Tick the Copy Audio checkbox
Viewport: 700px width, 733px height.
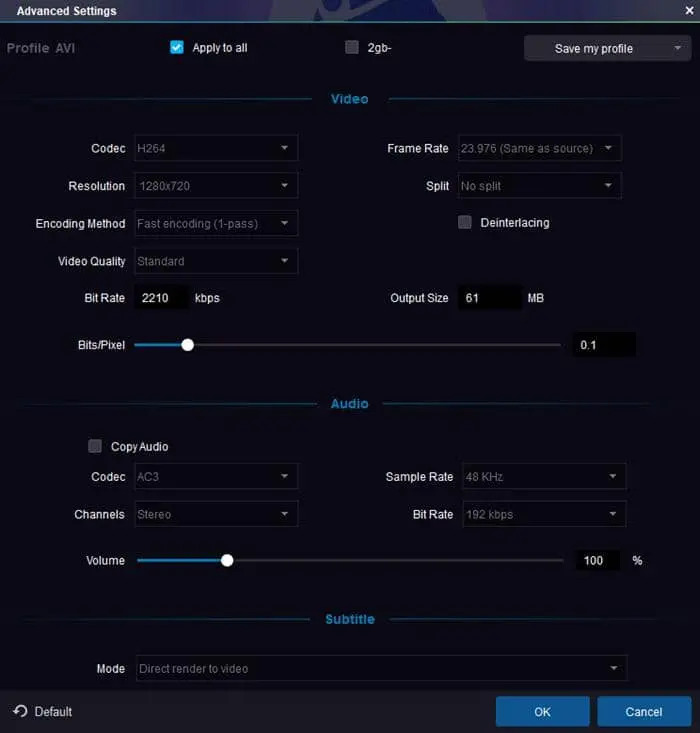pos(95,446)
